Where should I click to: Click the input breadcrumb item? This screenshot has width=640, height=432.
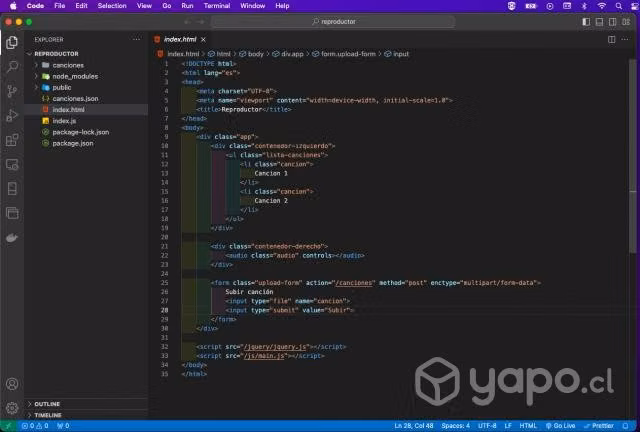[x=397, y=54]
